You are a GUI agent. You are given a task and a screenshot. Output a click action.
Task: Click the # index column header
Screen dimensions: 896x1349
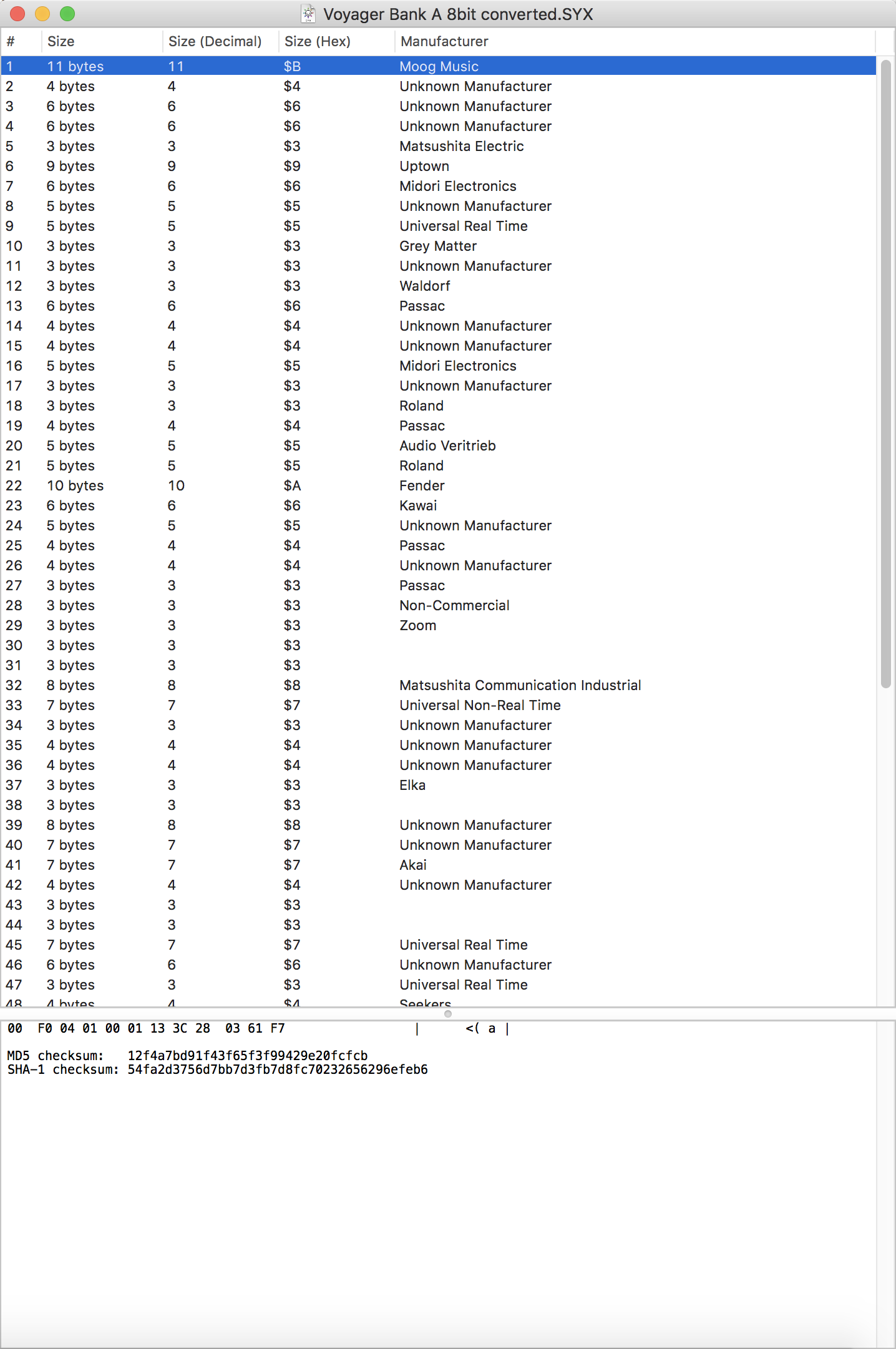coord(11,41)
